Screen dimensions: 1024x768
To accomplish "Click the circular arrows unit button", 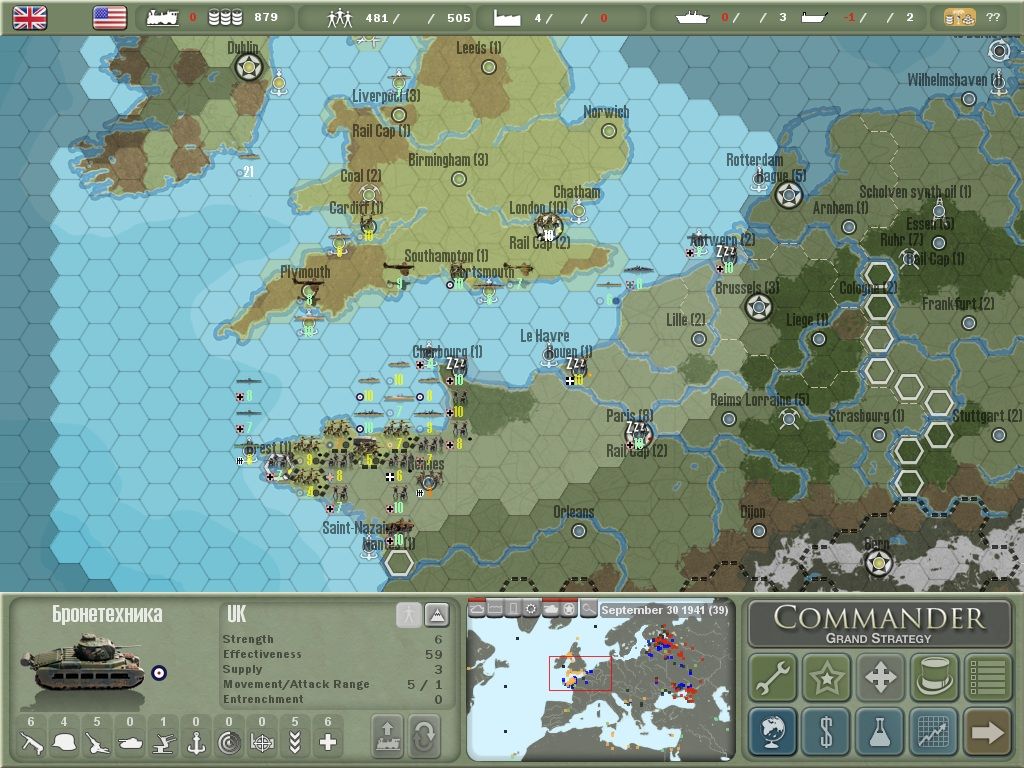I will [423, 737].
